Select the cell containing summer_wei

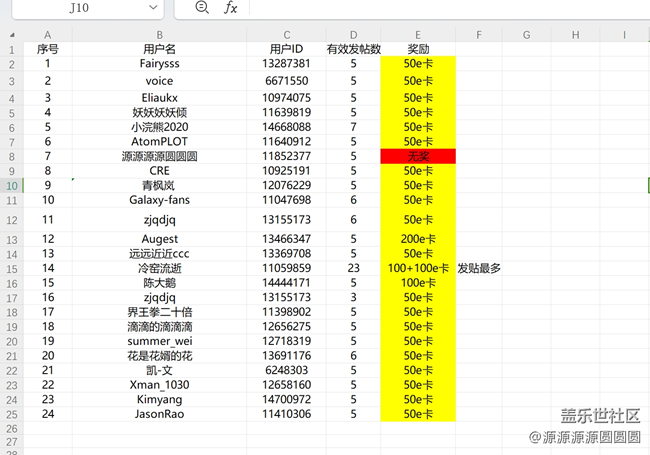pos(159,341)
